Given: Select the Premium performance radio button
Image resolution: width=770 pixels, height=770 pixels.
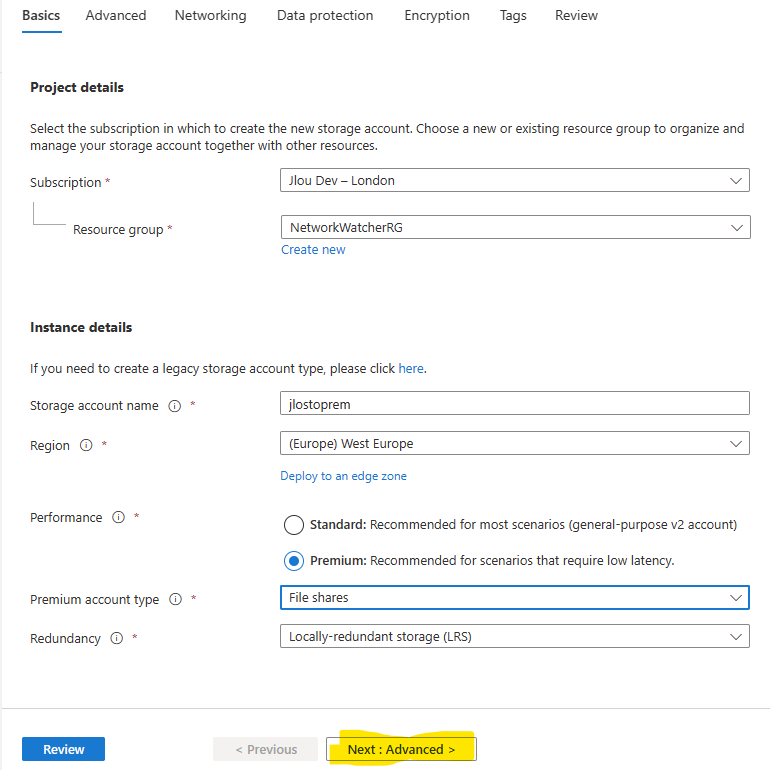Looking at the screenshot, I should pyautogui.click(x=294, y=561).
